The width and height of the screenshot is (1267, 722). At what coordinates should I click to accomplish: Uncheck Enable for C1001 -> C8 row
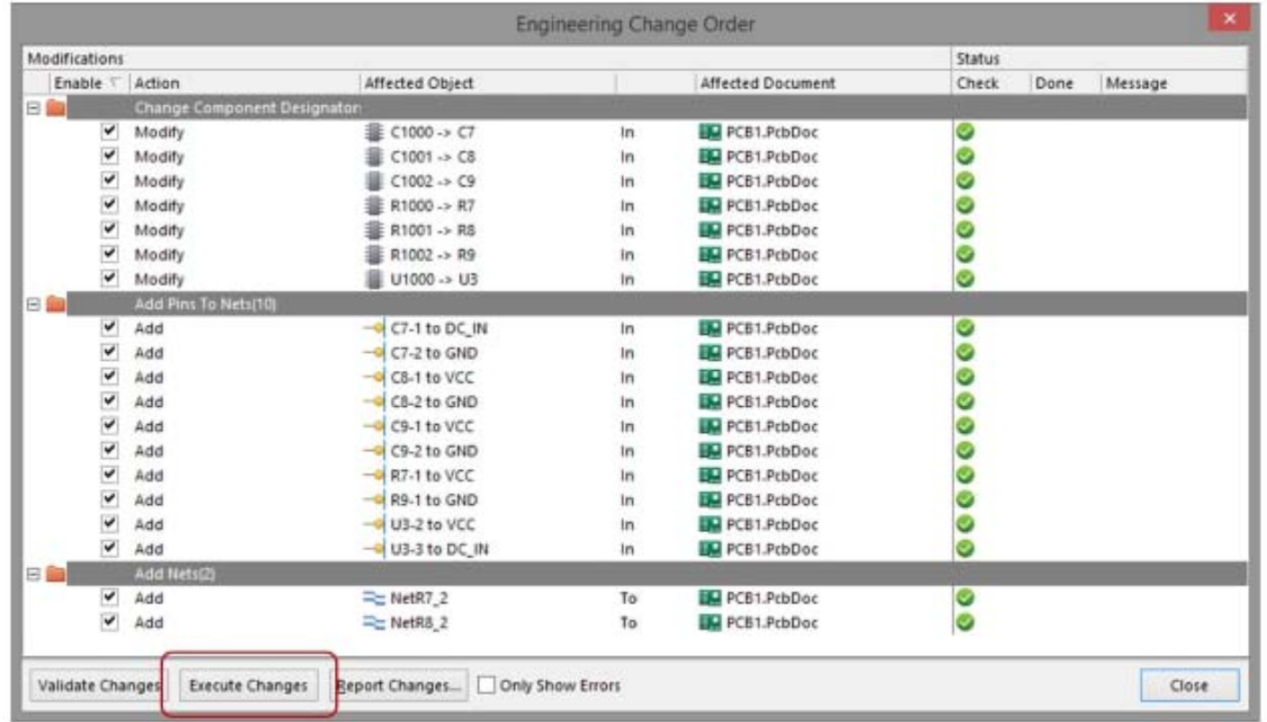[x=111, y=156]
